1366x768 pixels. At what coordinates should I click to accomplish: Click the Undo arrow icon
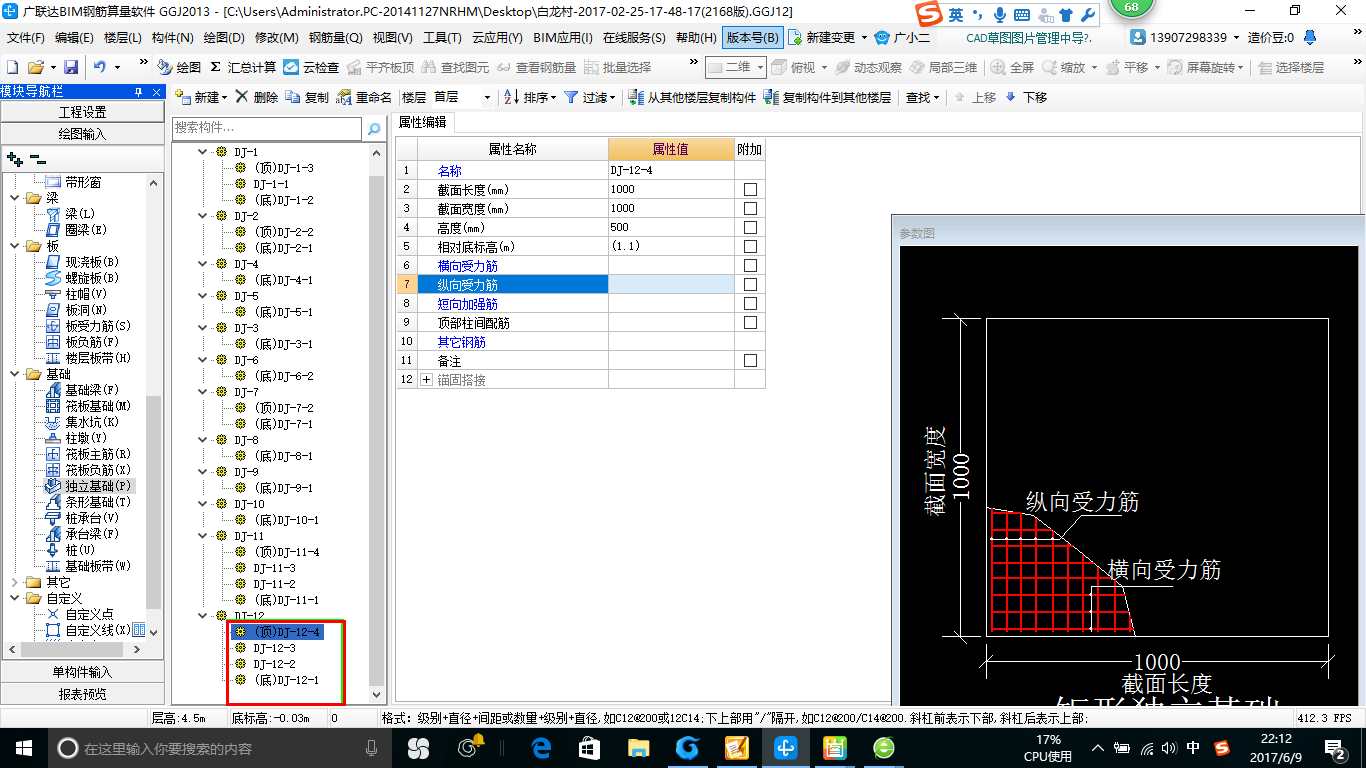coord(100,67)
